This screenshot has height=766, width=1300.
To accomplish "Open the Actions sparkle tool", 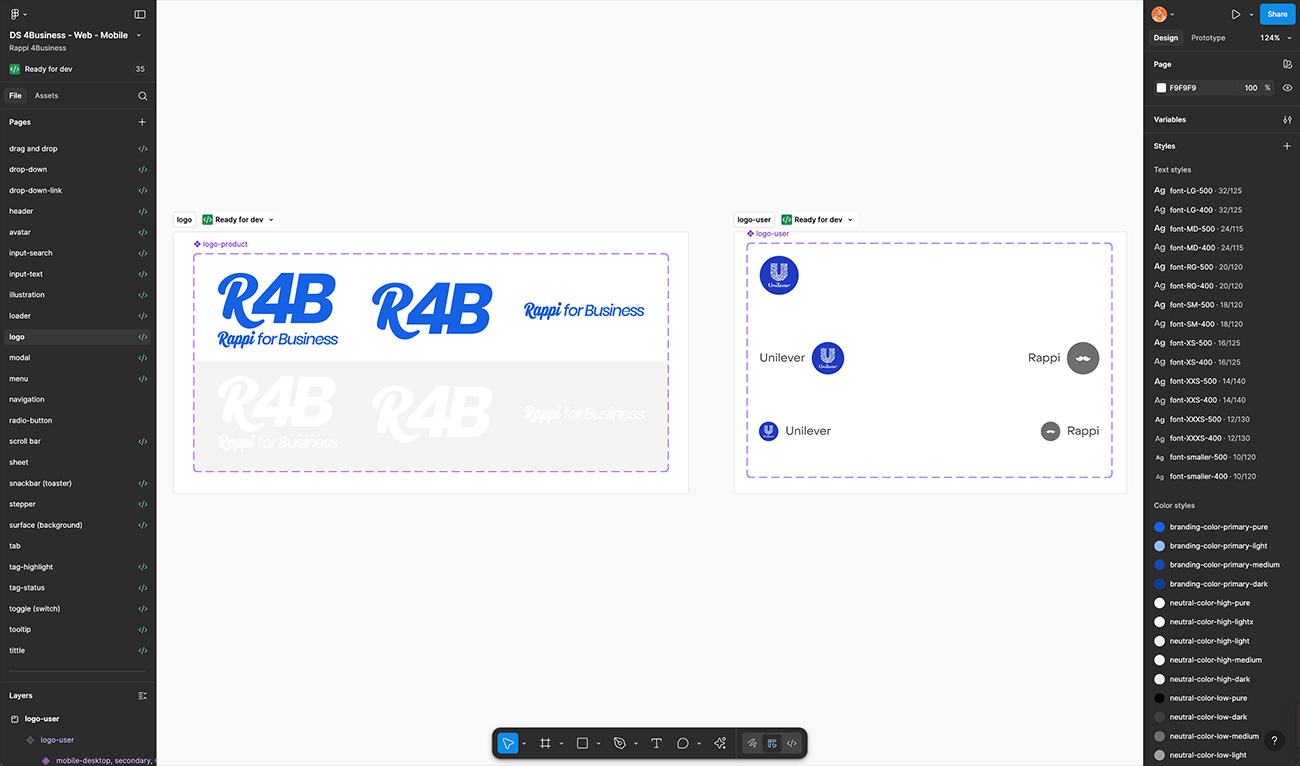I will 719,743.
